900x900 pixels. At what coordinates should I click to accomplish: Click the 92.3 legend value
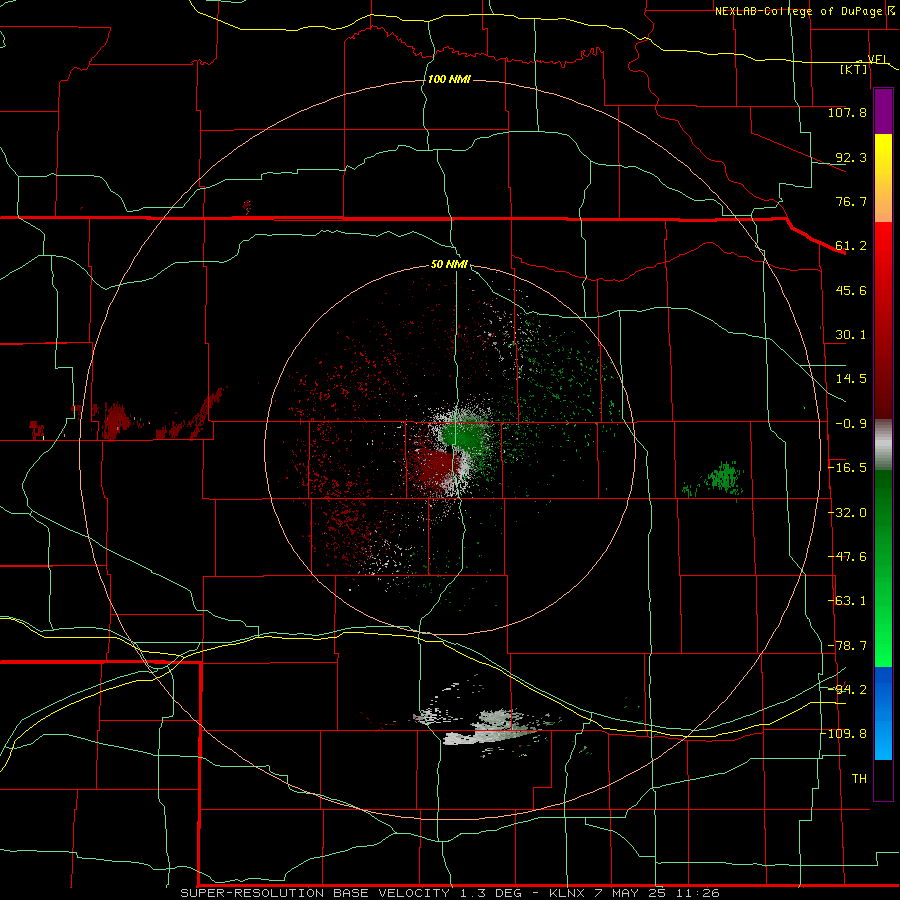pyautogui.click(x=851, y=157)
